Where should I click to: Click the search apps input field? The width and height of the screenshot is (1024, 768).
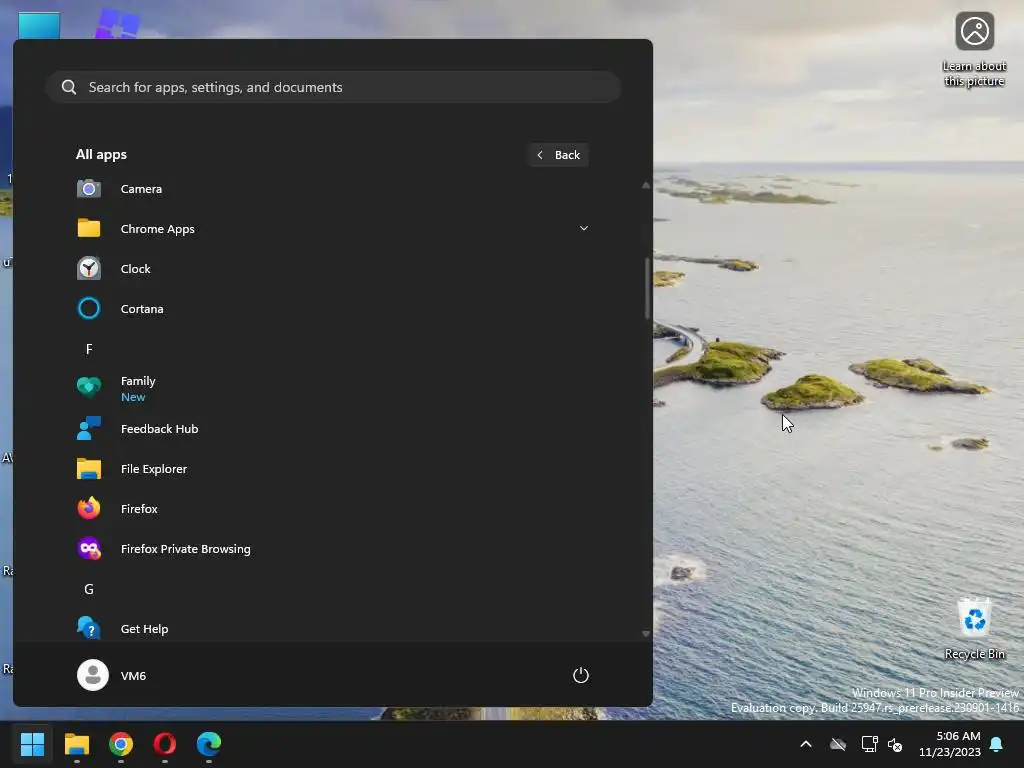333,87
